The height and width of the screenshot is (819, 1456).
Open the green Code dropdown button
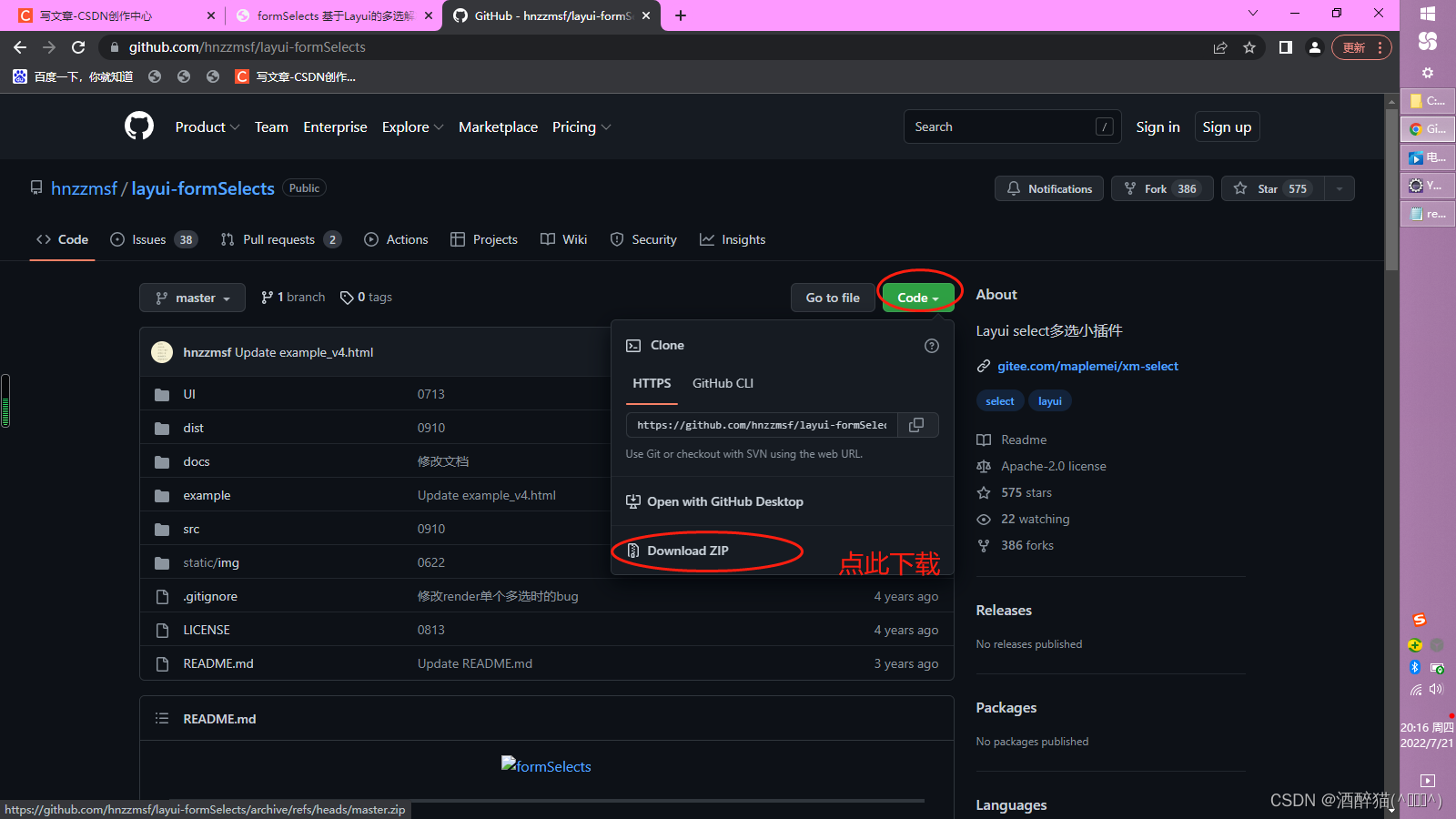[x=918, y=298]
